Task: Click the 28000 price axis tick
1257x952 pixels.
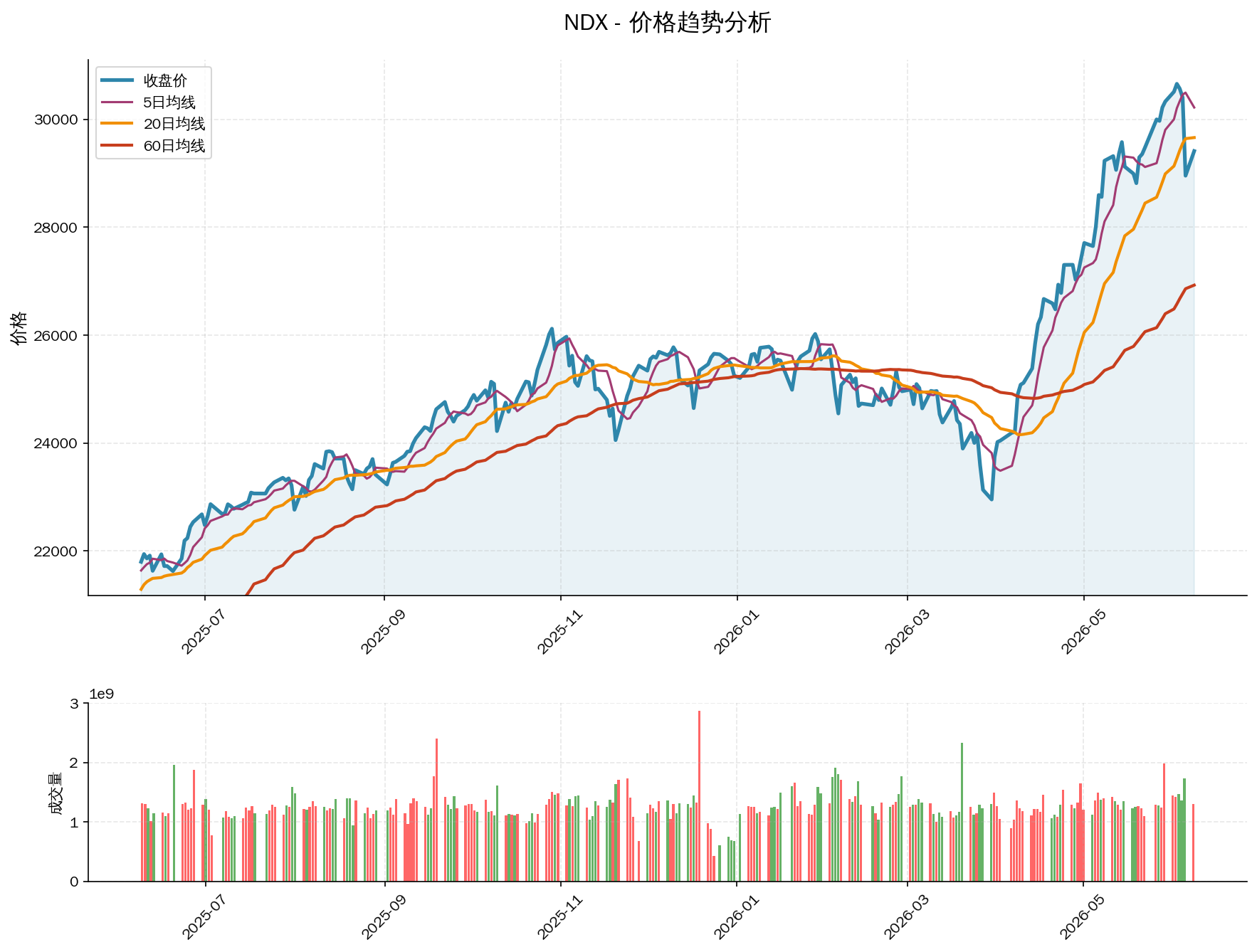Action: click(56, 228)
